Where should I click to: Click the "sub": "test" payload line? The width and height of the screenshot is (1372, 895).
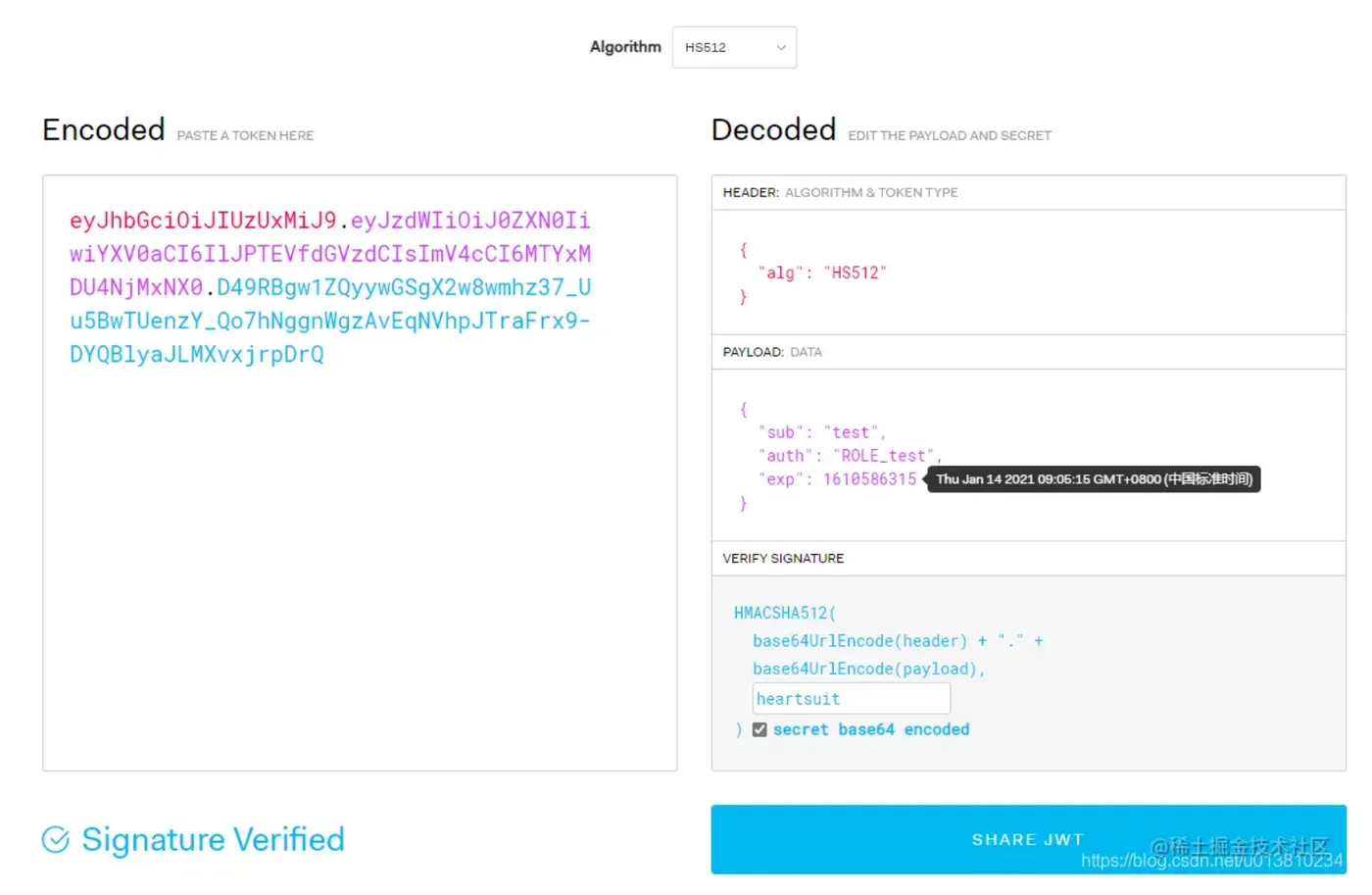point(822,432)
